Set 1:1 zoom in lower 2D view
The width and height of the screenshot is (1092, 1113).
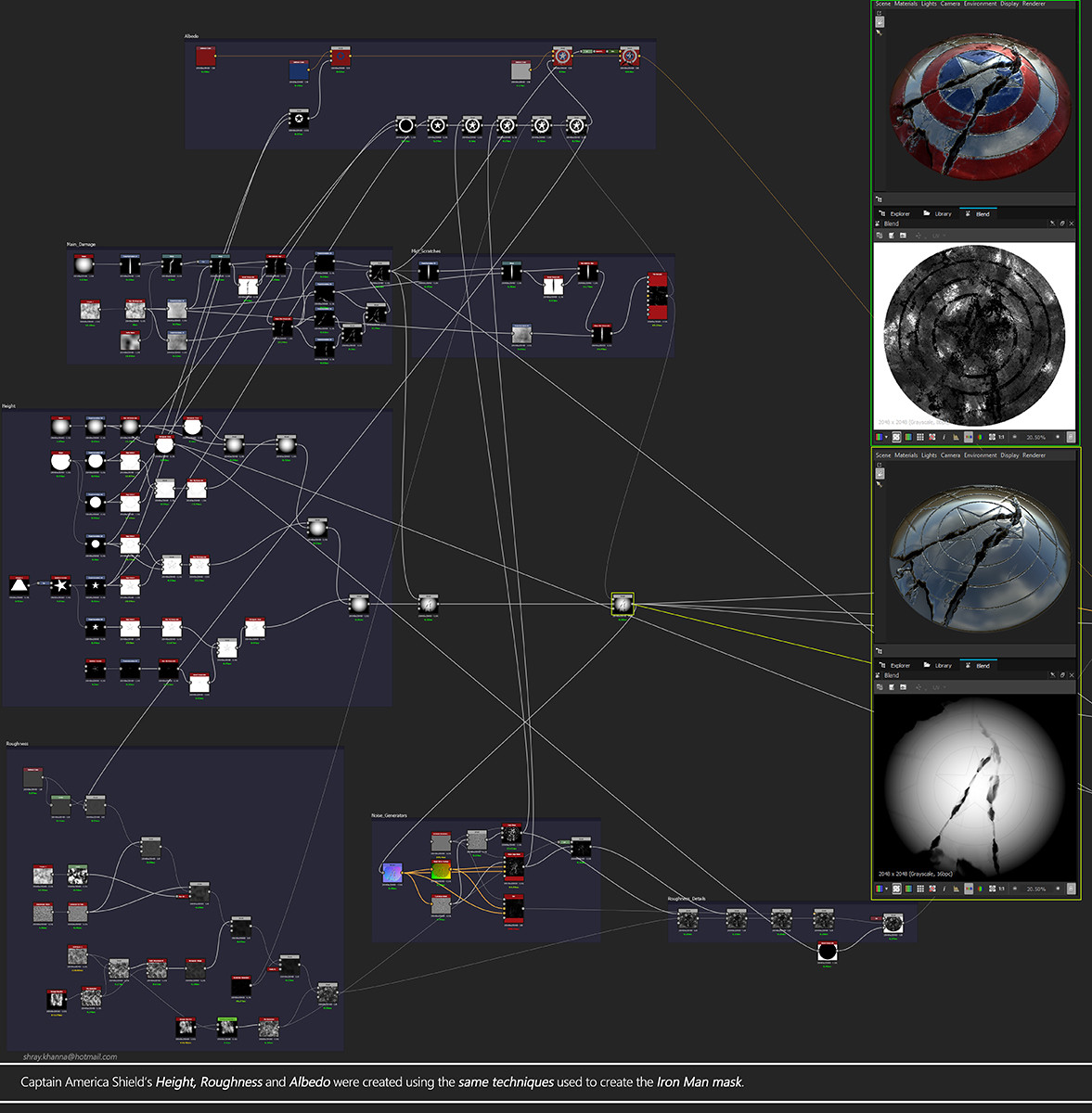(1001, 889)
